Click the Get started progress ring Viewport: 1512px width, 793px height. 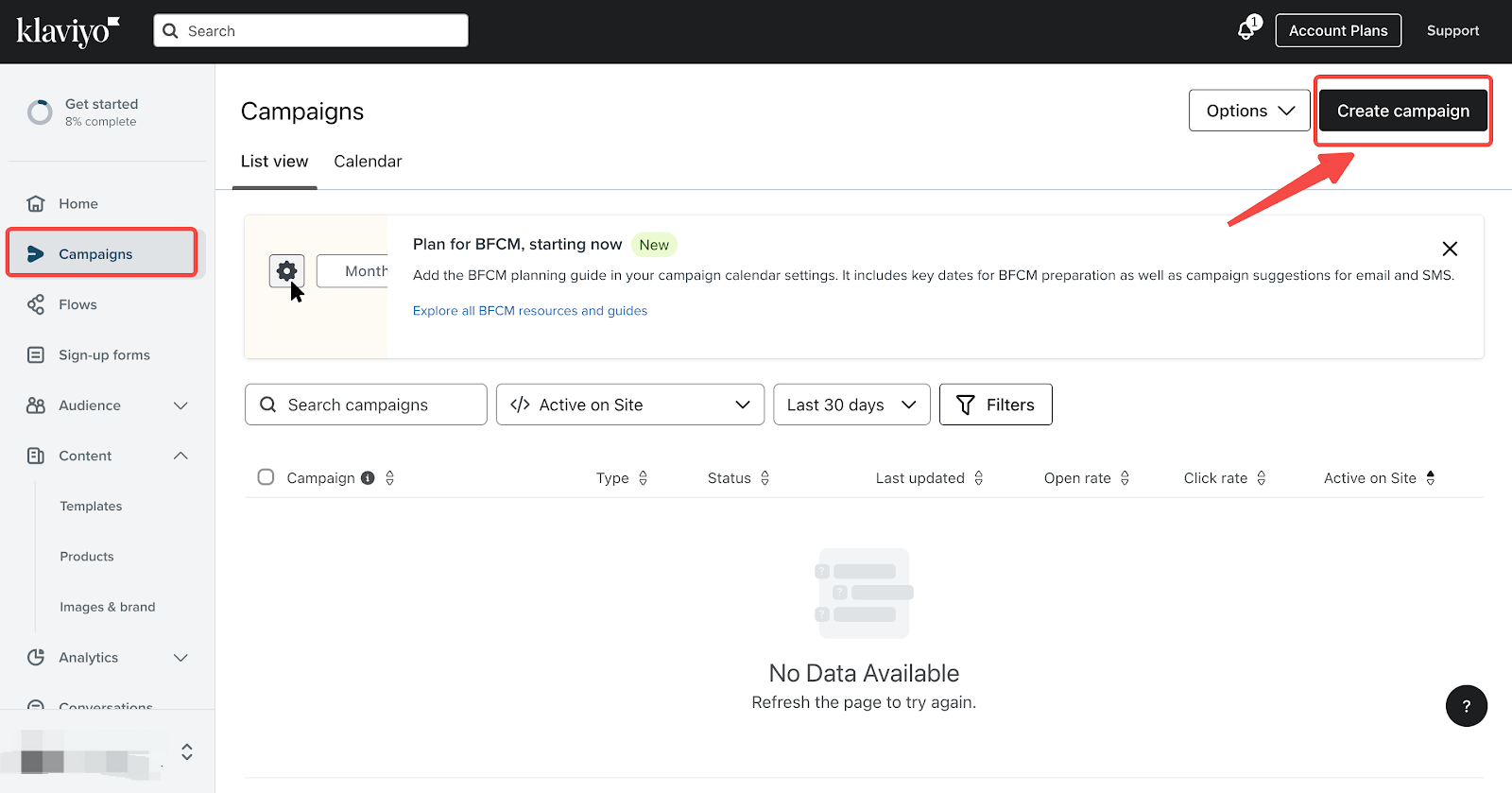click(40, 112)
